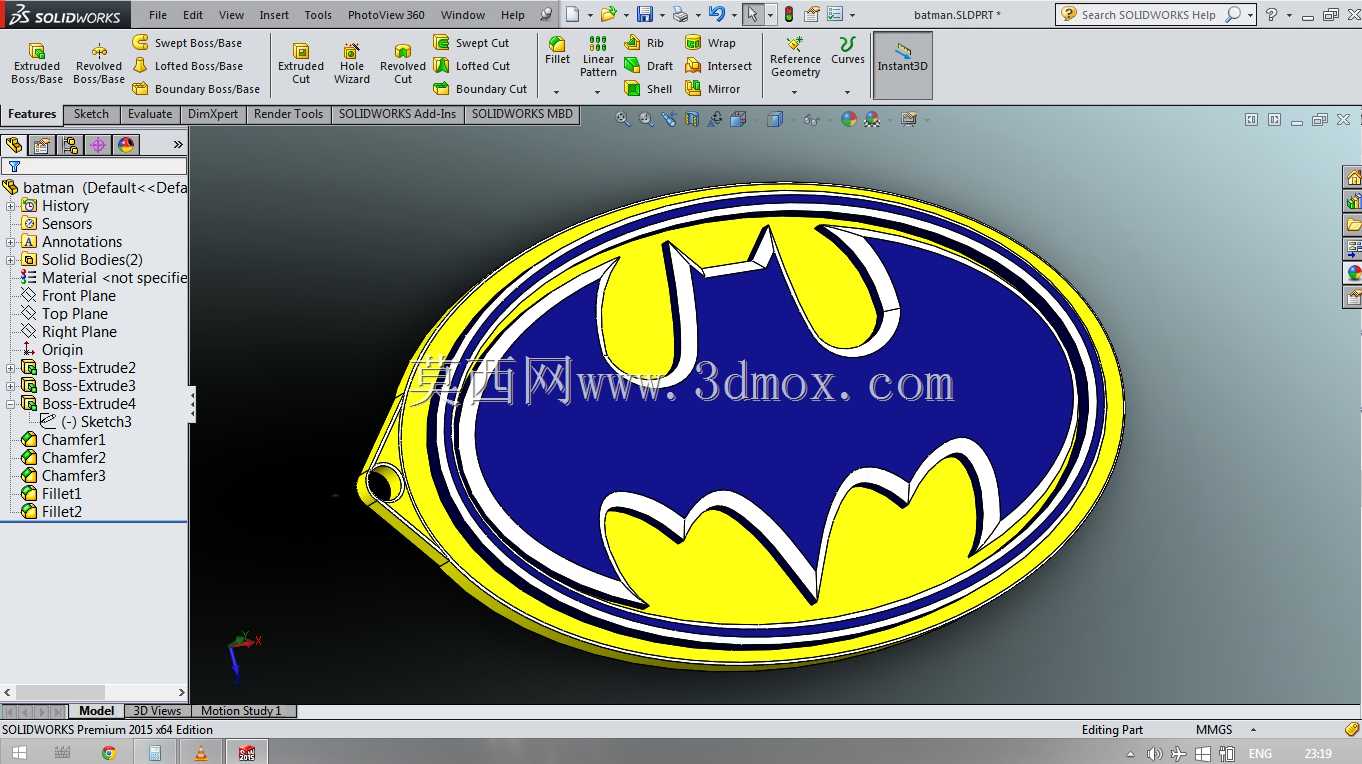
Task: Select the Linear Pattern tool
Action: coord(598,57)
